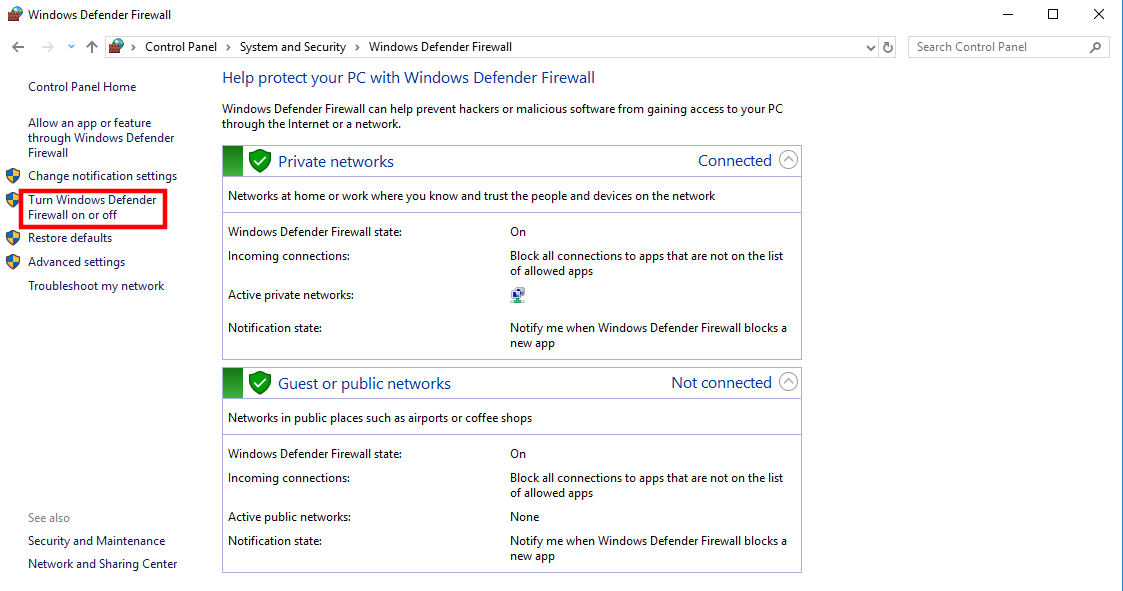Image resolution: width=1123 pixels, height=591 pixels.
Task: Open Advanced settings
Action: [x=76, y=262]
